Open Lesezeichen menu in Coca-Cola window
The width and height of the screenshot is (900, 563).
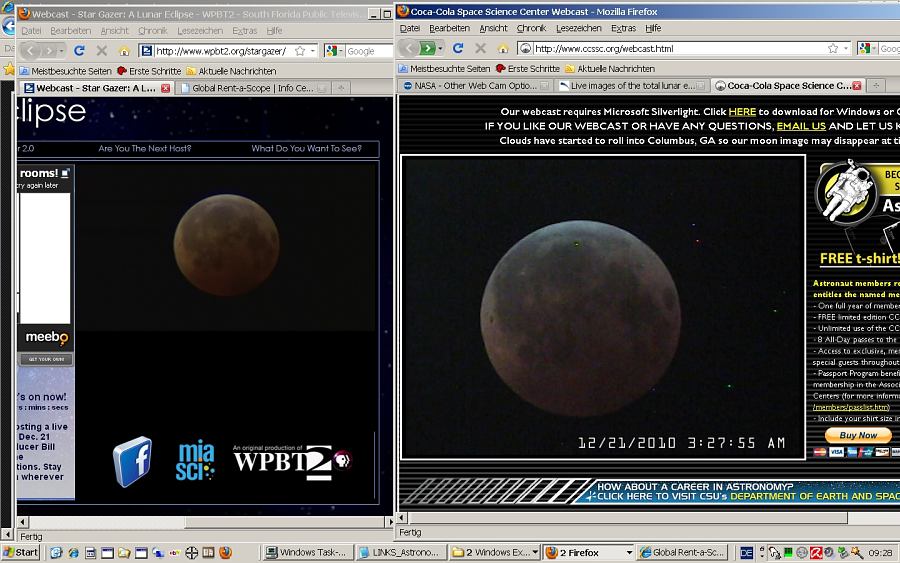(579, 28)
